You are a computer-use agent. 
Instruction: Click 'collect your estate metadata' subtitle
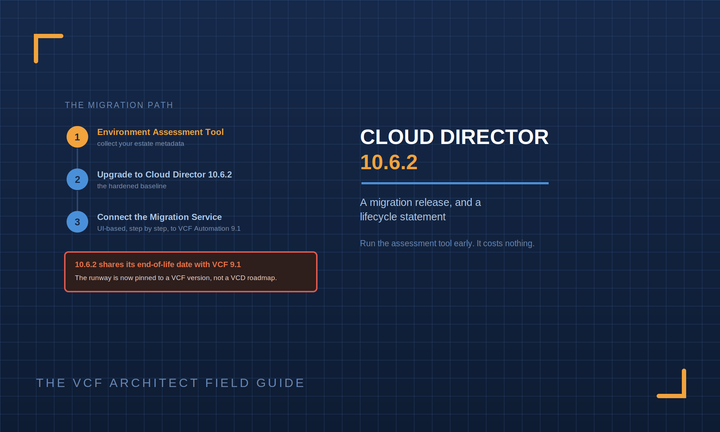(141, 144)
